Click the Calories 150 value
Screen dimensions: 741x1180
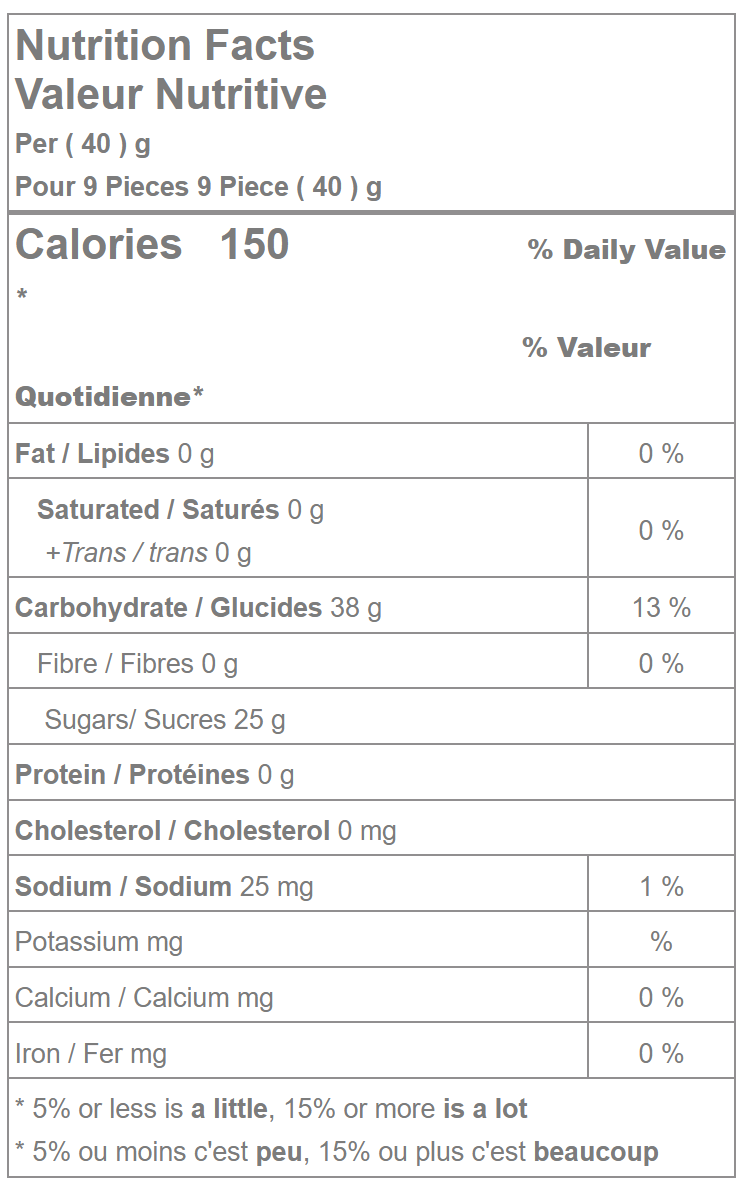click(152, 245)
